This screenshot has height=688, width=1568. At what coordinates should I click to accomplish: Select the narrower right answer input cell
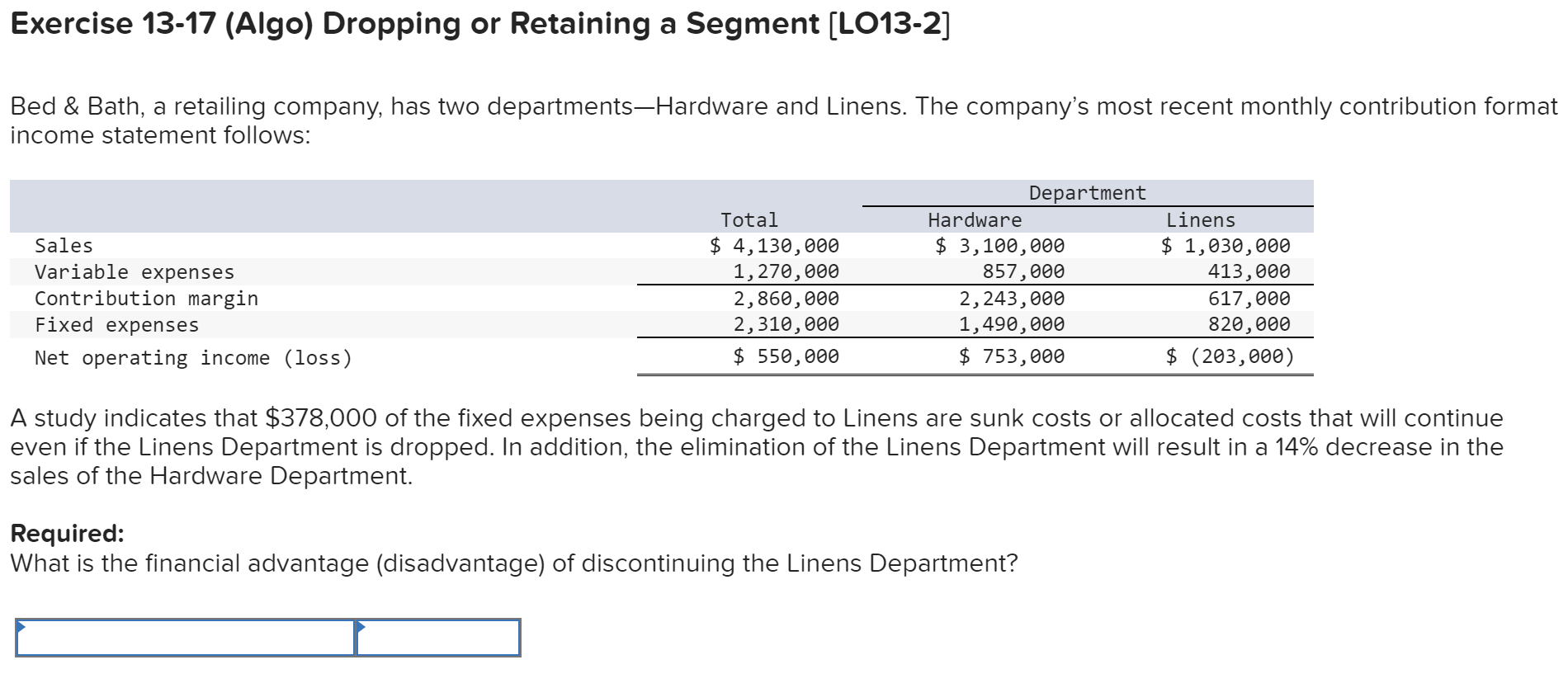point(438,638)
